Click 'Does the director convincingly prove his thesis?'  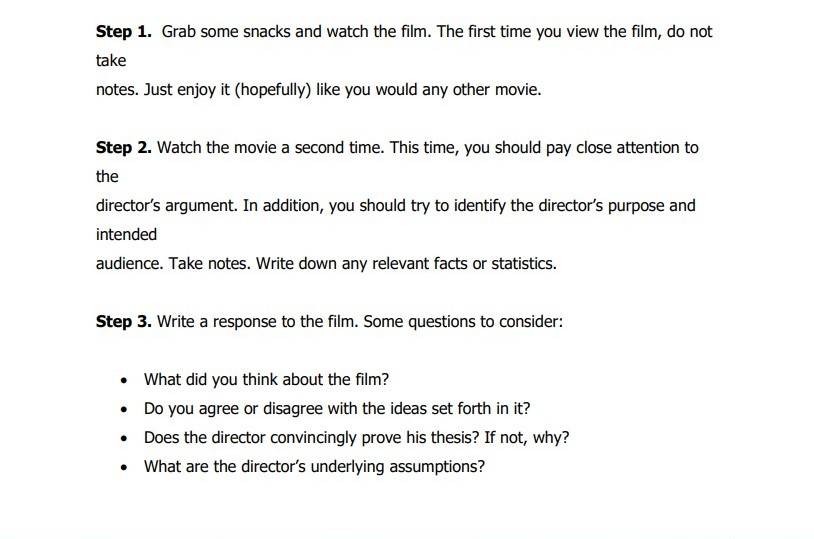pyautogui.click(x=311, y=438)
